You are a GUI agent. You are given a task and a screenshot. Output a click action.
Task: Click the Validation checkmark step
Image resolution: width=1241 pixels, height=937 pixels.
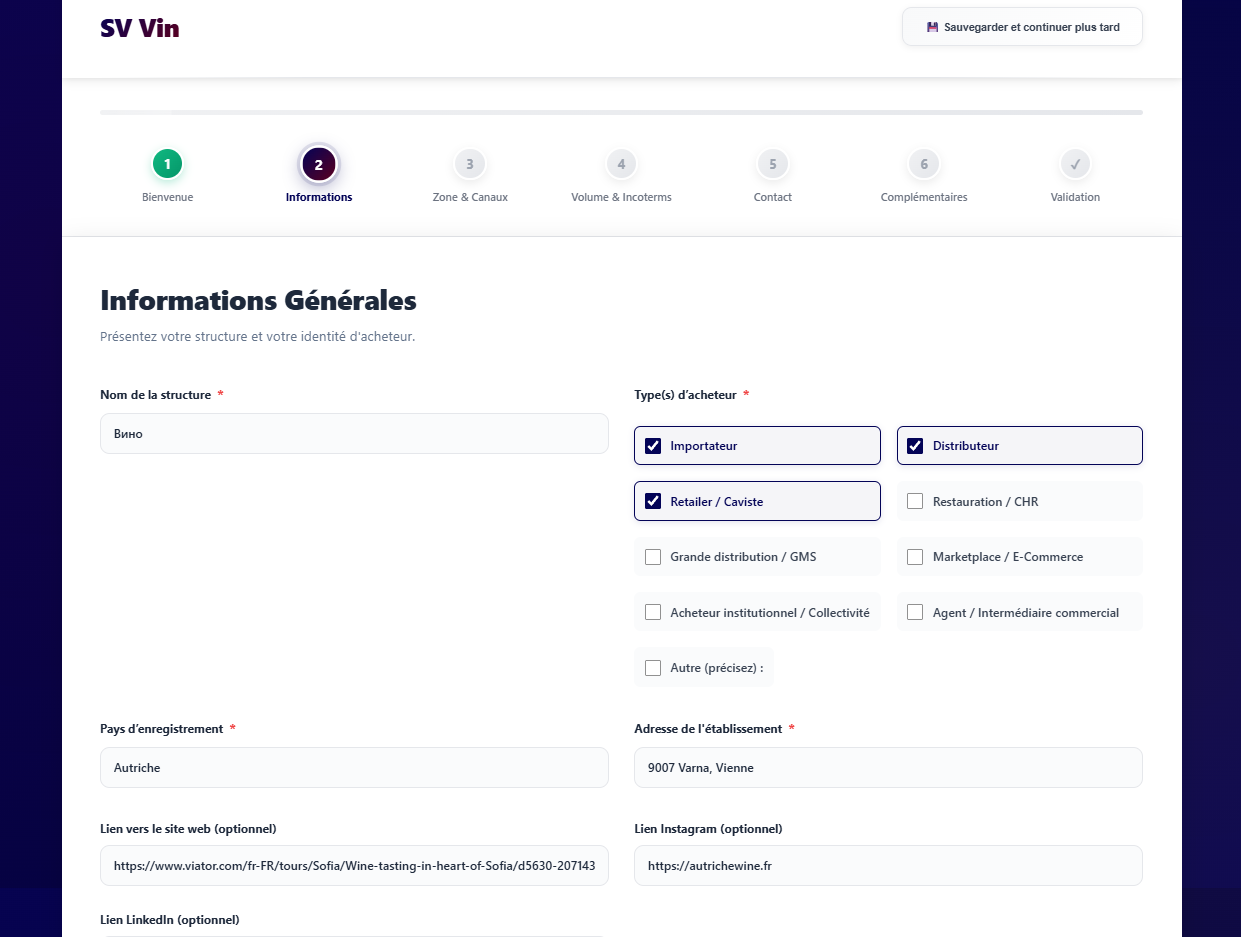[x=1075, y=164]
